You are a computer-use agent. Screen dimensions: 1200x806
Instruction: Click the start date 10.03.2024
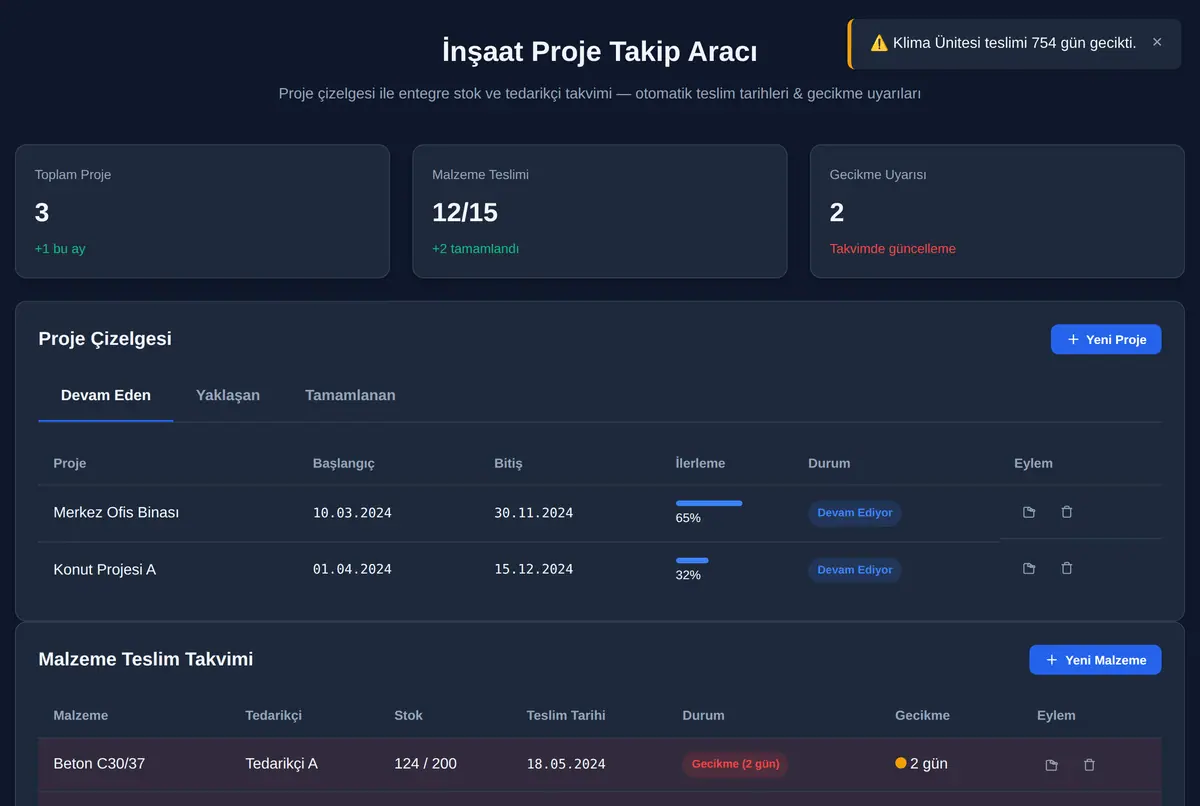tap(352, 513)
